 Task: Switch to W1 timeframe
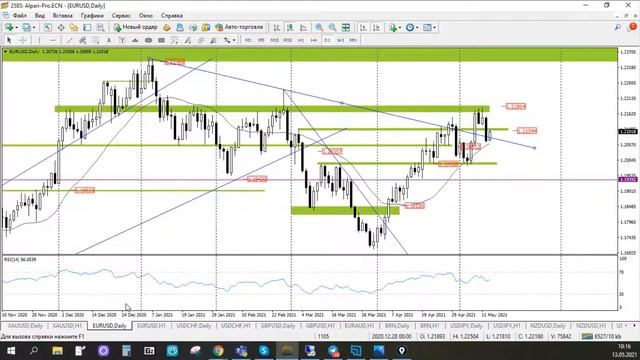click(x=340, y=40)
